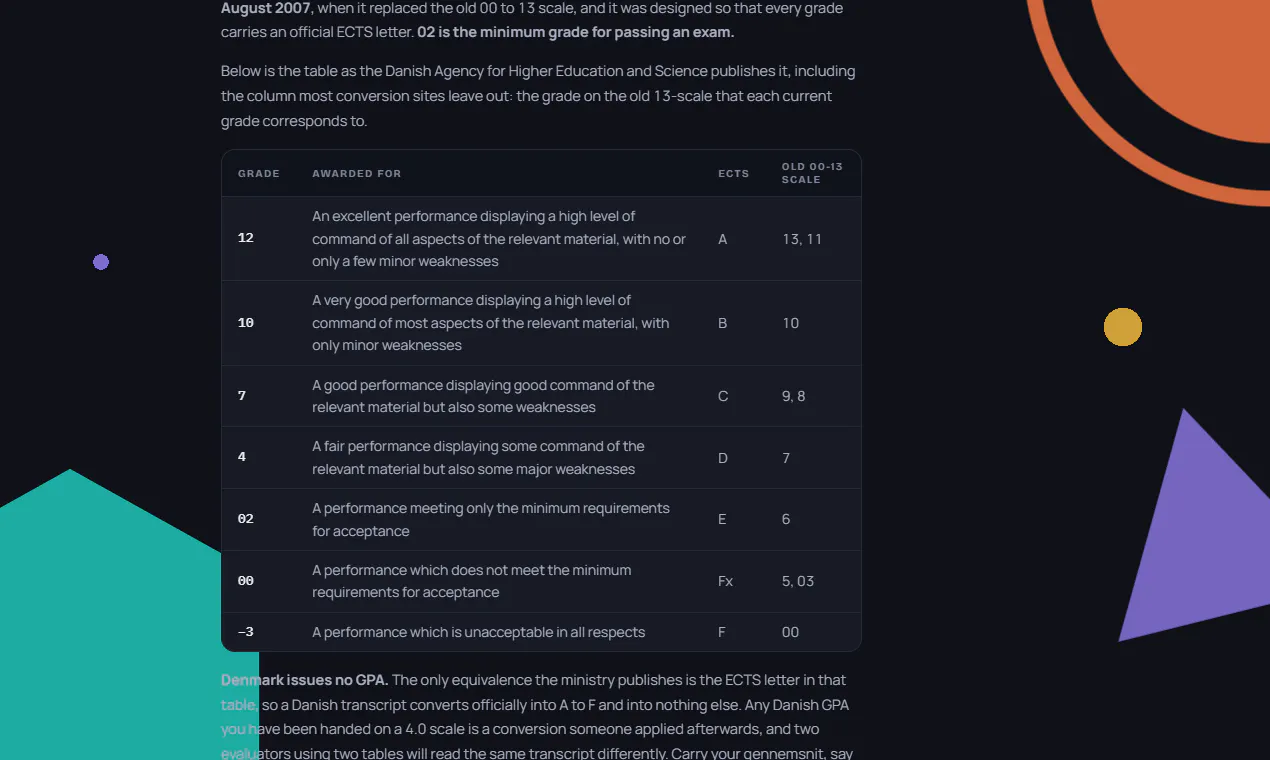Screen dimensions: 1270x760
Task: Select the grade 4 cell
Action: click(242, 457)
